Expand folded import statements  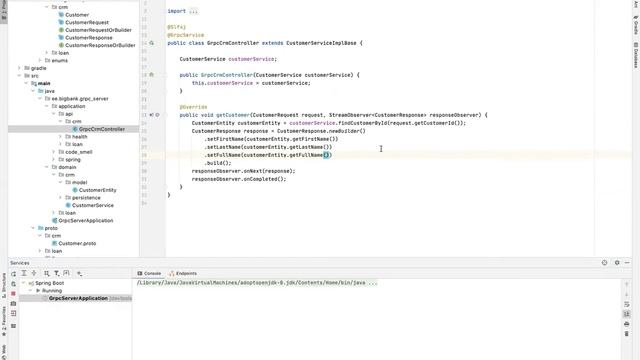[193, 11]
